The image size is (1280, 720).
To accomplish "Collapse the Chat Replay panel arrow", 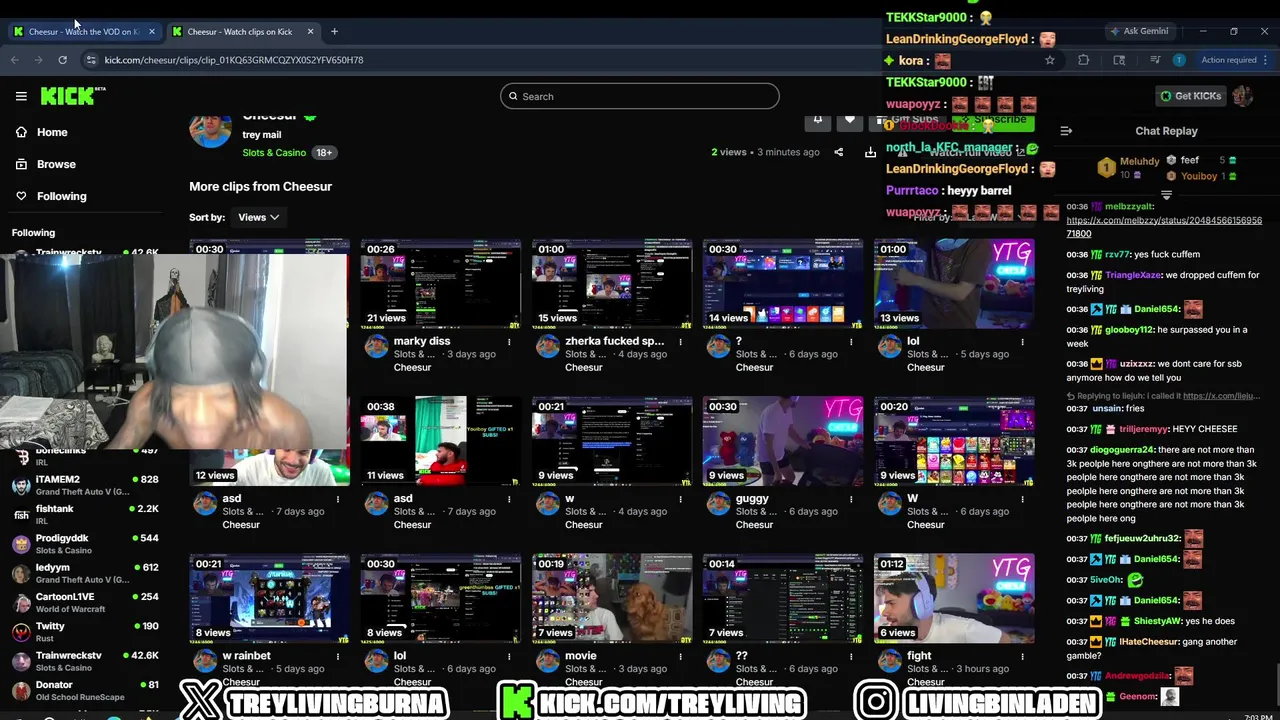I will [x=1066, y=131].
